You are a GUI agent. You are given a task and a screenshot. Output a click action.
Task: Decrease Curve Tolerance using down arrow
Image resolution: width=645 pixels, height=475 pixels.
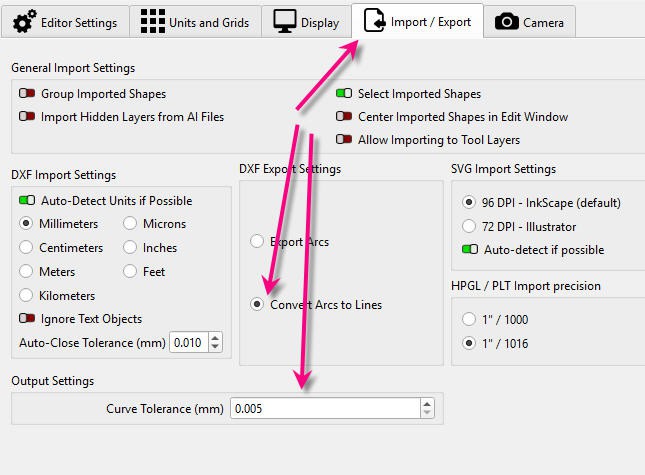pyautogui.click(x=428, y=413)
